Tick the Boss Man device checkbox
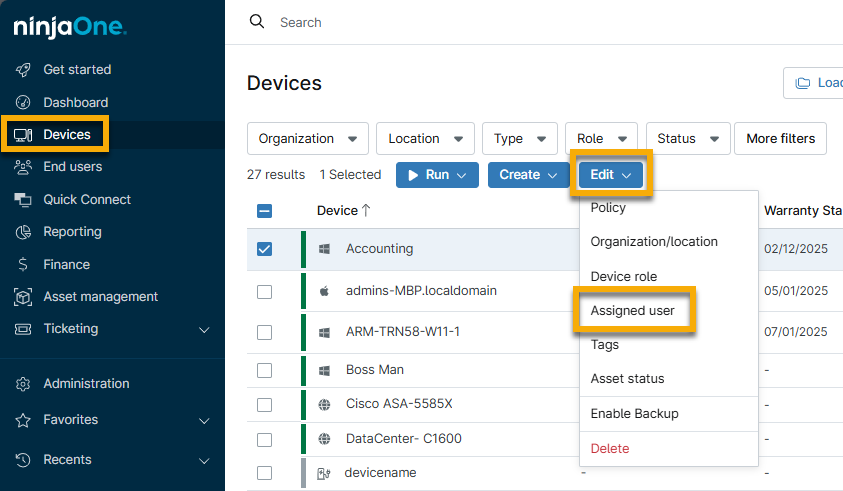 point(265,370)
